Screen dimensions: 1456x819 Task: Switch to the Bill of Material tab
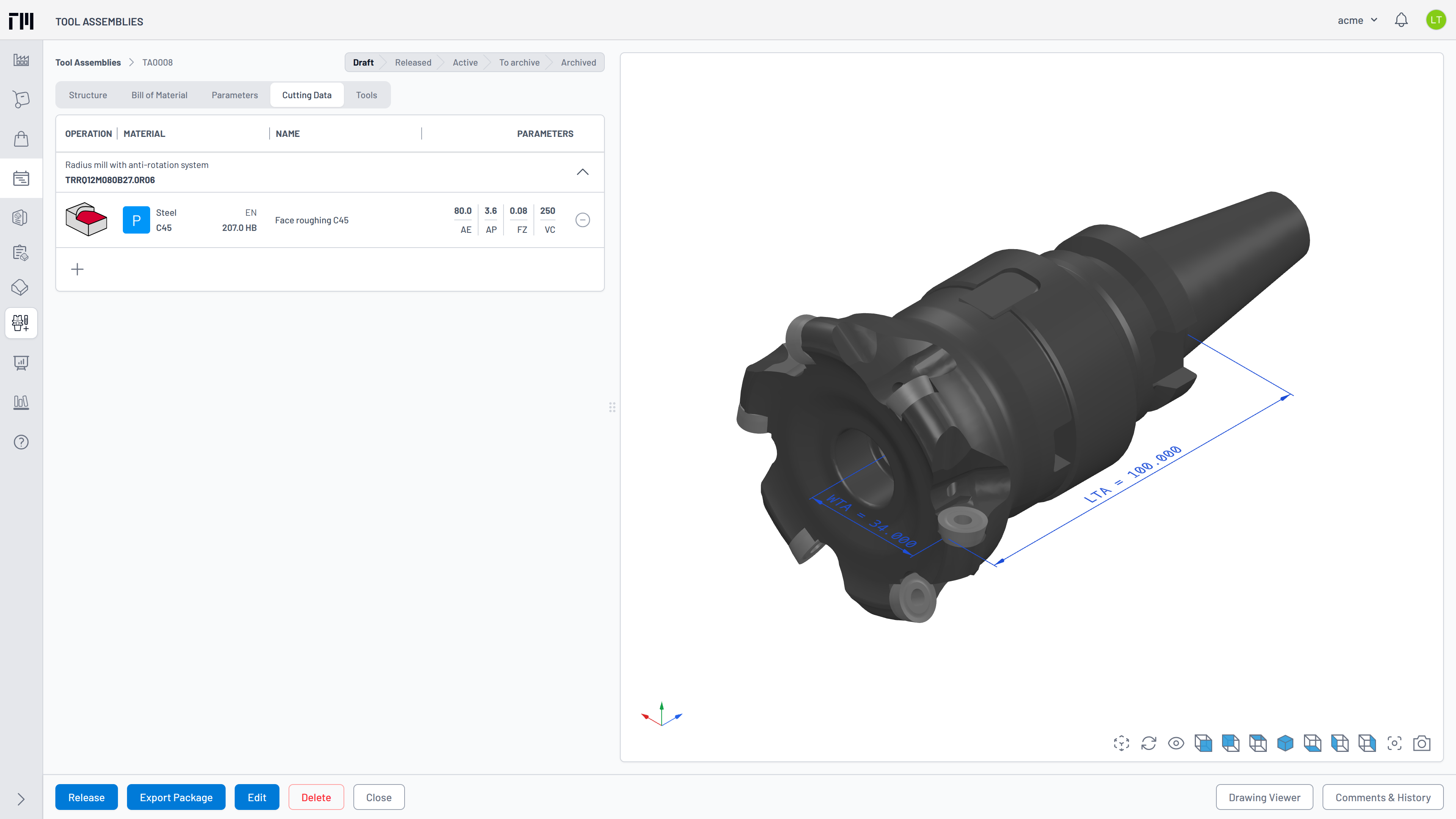tap(159, 95)
